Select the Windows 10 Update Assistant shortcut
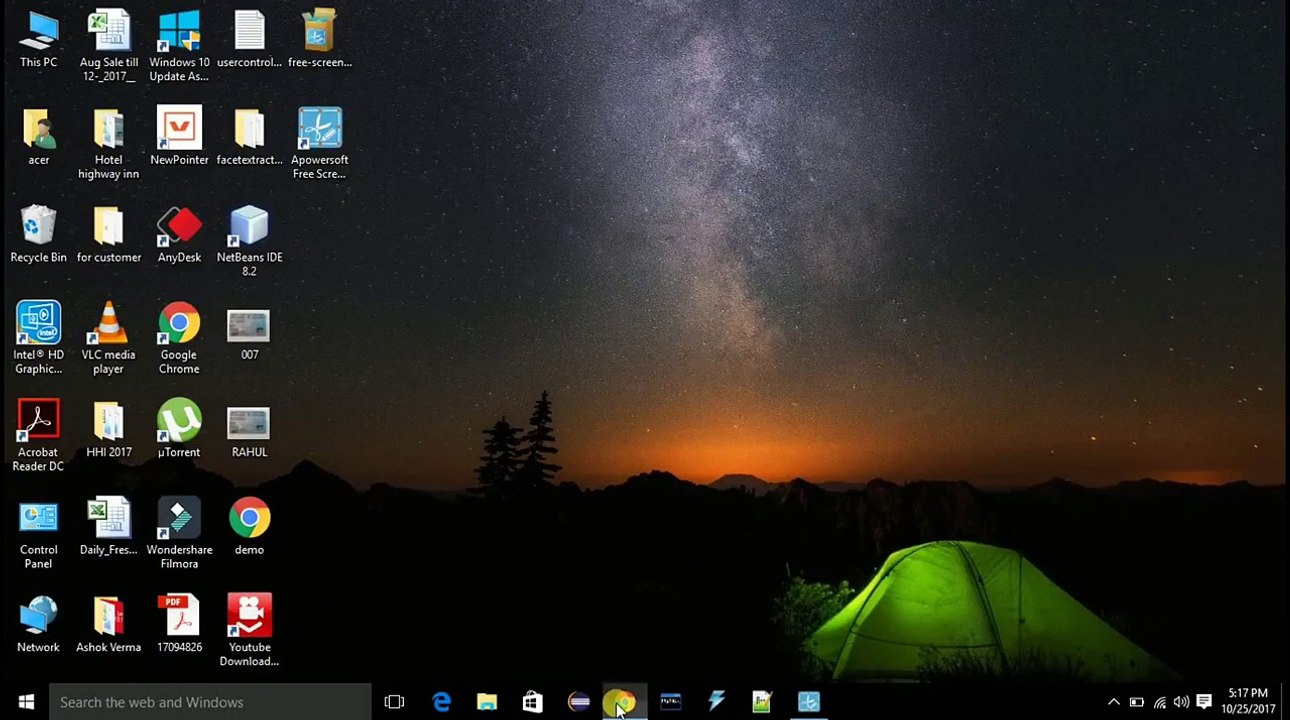Viewport: 1290px width, 720px height. (179, 46)
